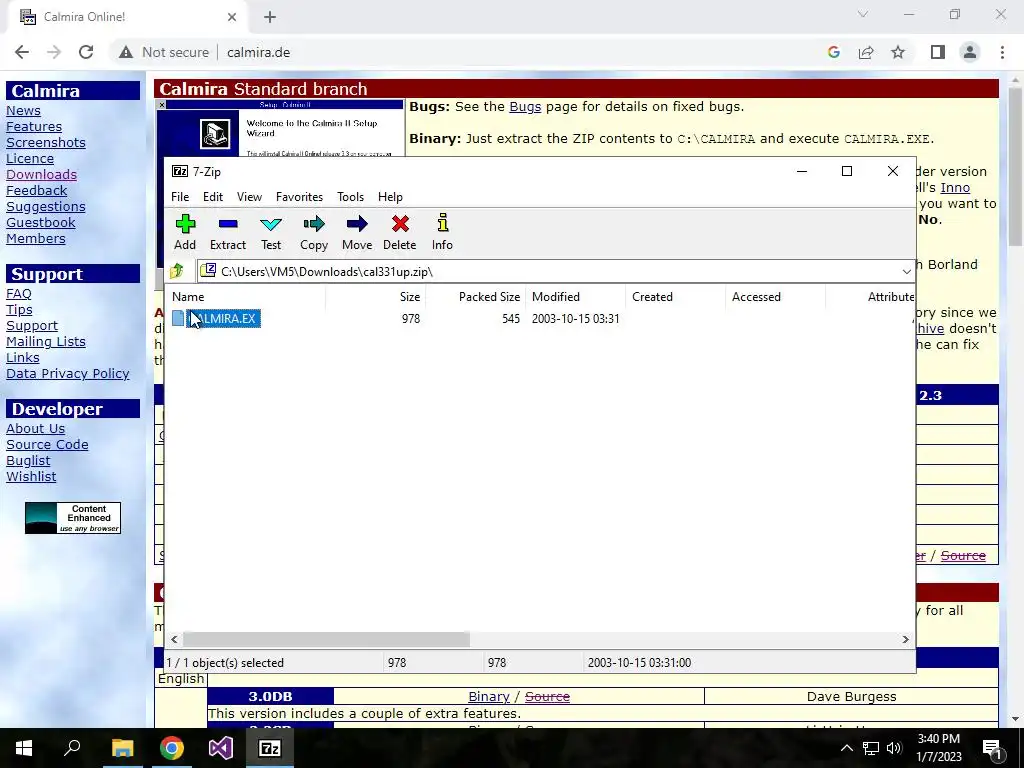
Task: Open the Chrome profile avatar
Action: [x=970, y=52]
